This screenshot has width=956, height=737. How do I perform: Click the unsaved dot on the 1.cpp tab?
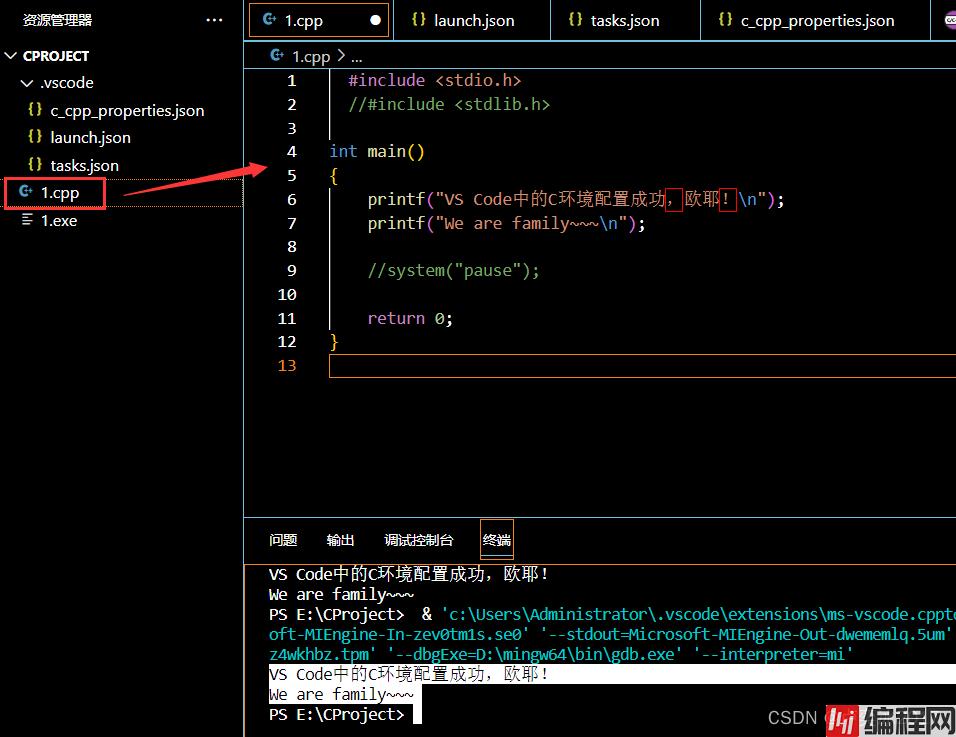click(376, 20)
